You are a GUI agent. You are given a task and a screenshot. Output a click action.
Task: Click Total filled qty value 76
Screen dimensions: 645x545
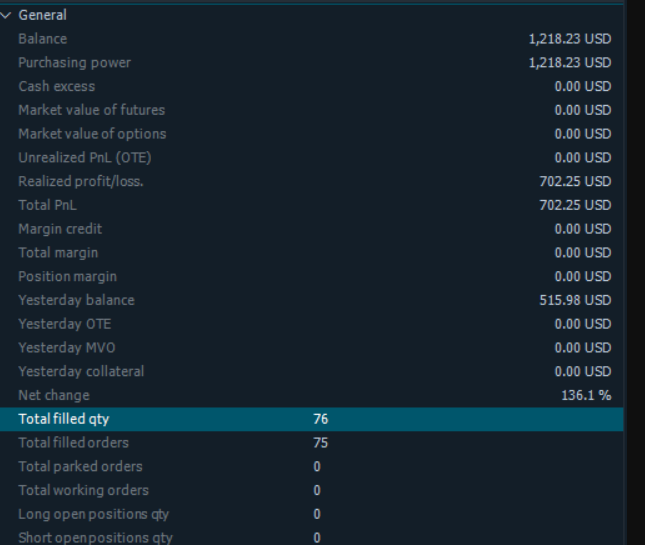click(321, 419)
